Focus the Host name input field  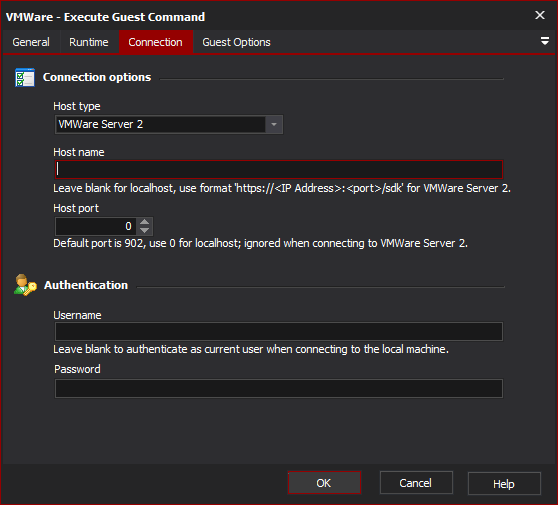click(x=279, y=169)
